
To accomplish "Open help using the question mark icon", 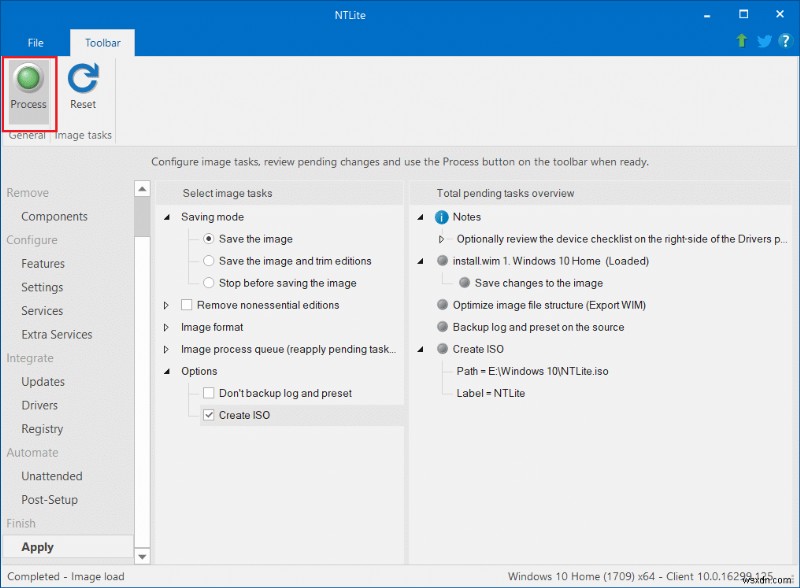I will point(786,41).
